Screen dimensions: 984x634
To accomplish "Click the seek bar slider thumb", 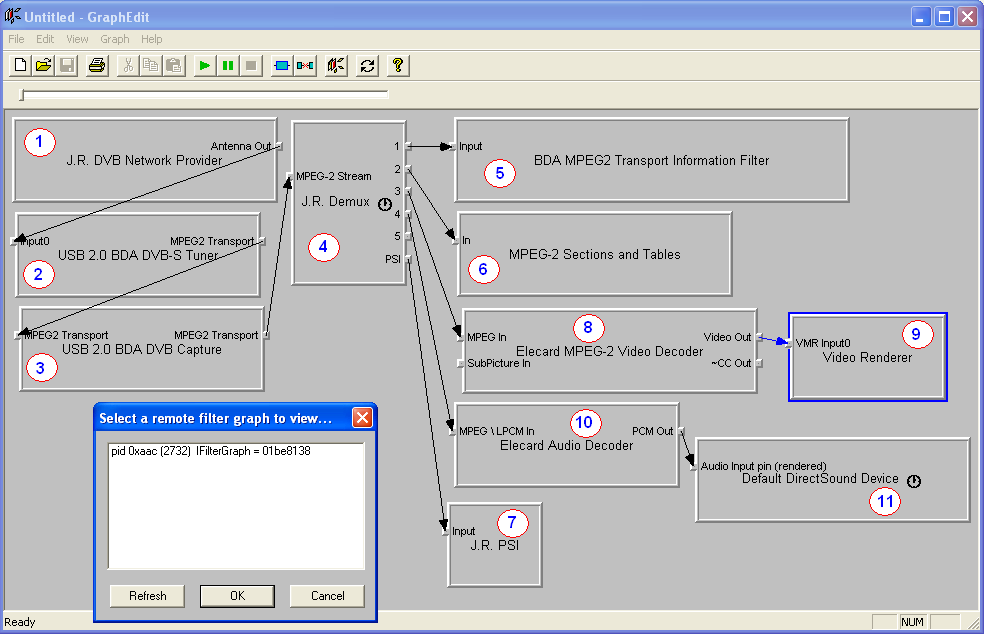I will point(22,95).
